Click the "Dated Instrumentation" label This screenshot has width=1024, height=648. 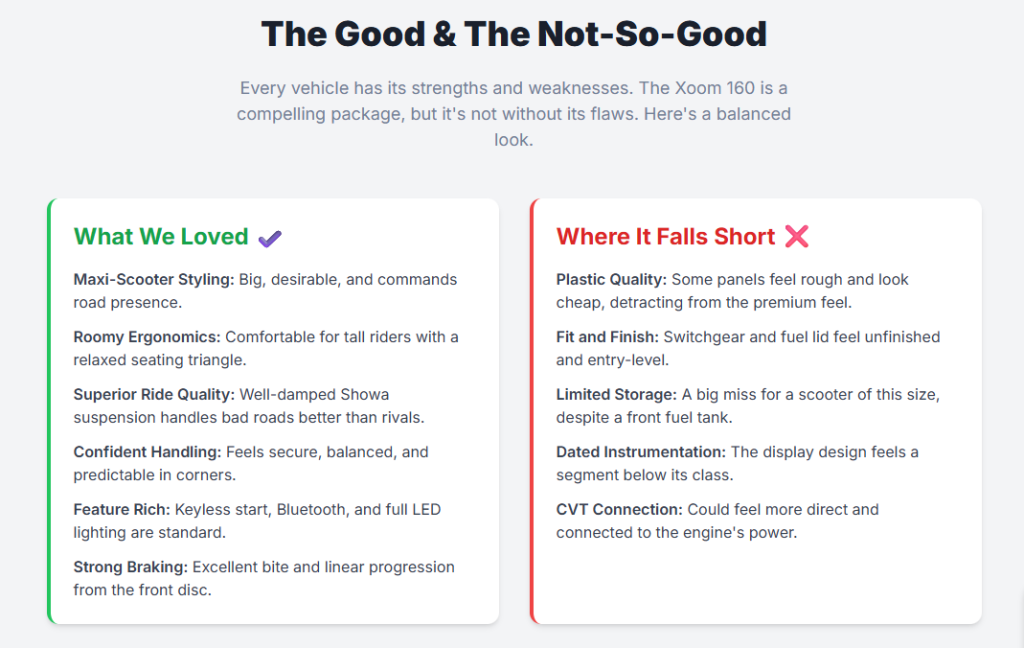[x=640, y=452]
